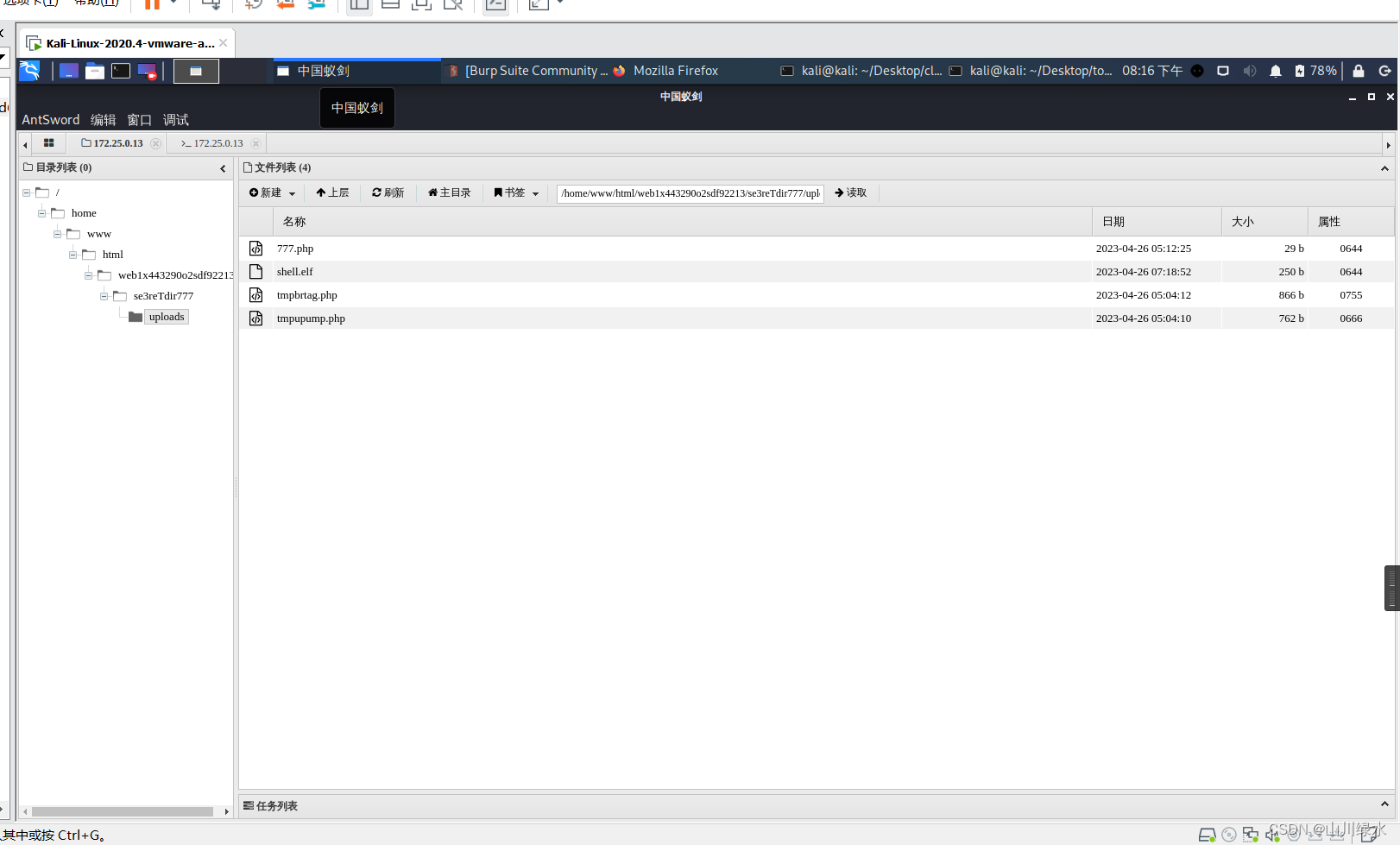
Task: Click the path input field
Action: coord(691,193)
